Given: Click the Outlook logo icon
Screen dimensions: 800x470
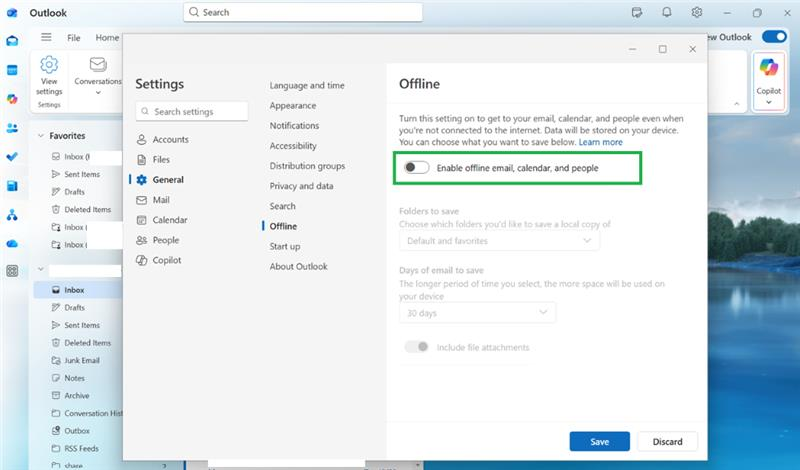Looking at the screenshot, I should 12,12.
